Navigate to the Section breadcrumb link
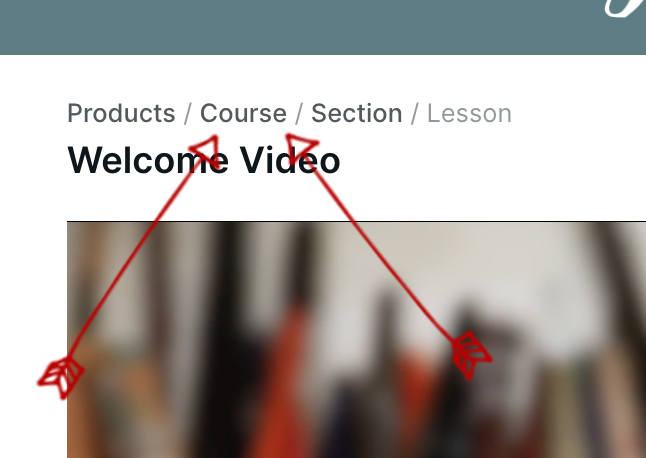646x458 pixels. click(357, 113)
